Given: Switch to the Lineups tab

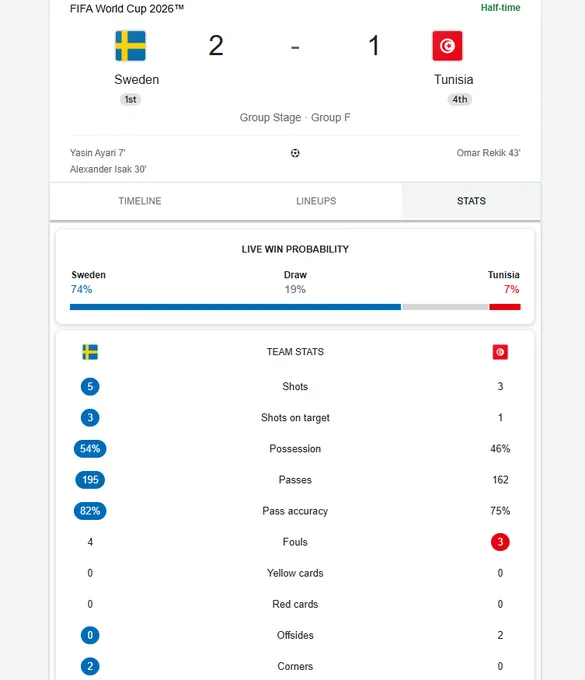Looking at the screenshot, I should (316, 201).
